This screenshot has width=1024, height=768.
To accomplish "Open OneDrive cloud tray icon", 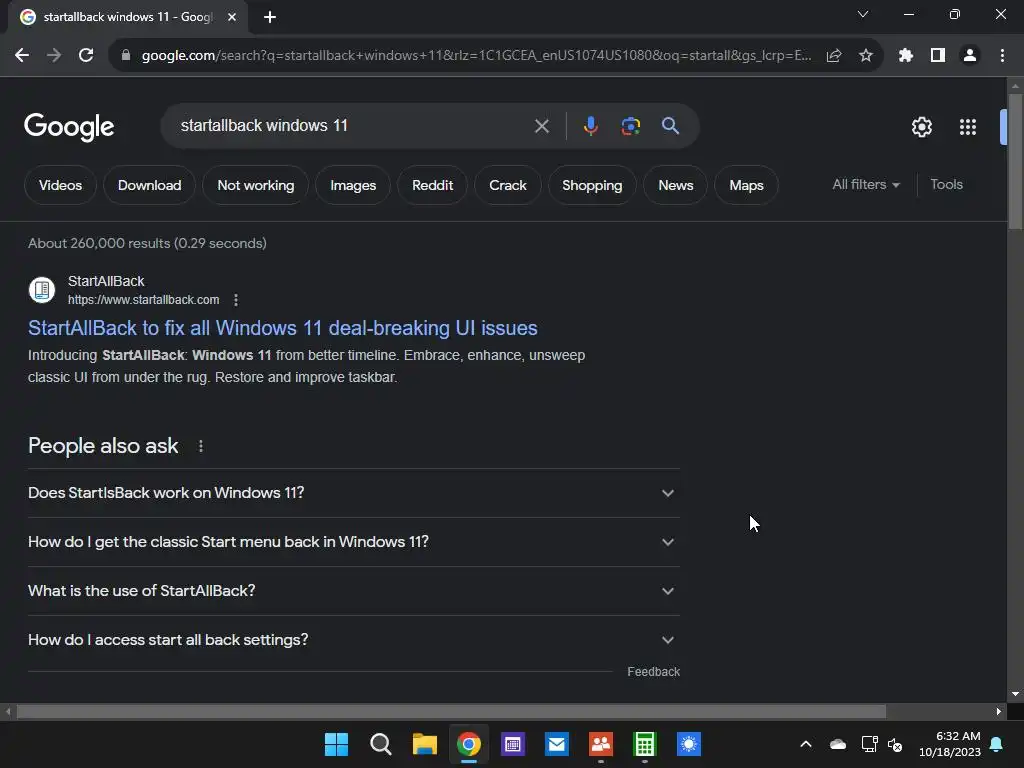I will point(837,744).
